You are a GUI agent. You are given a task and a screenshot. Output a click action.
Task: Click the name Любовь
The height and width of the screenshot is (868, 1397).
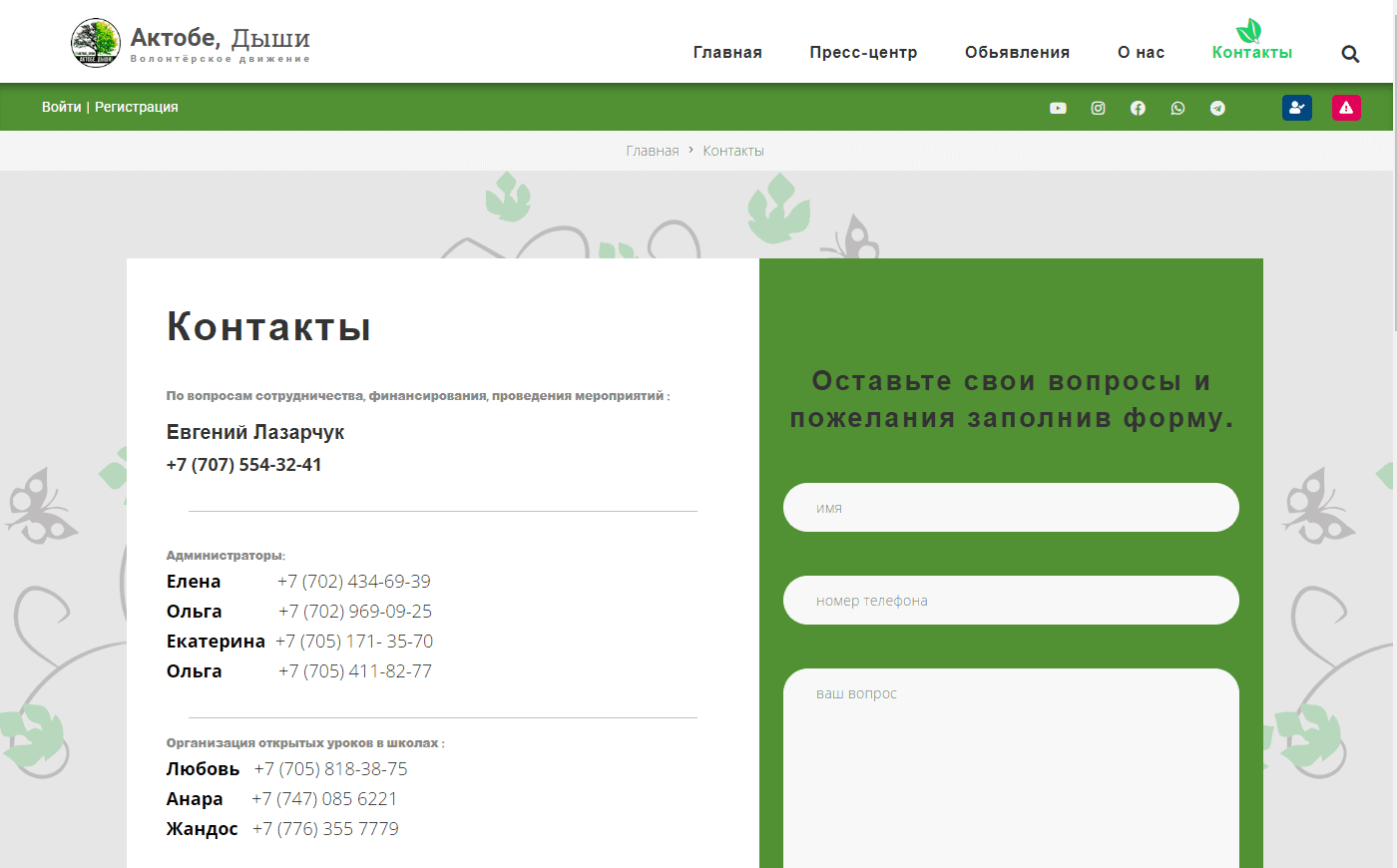[203, 769]
